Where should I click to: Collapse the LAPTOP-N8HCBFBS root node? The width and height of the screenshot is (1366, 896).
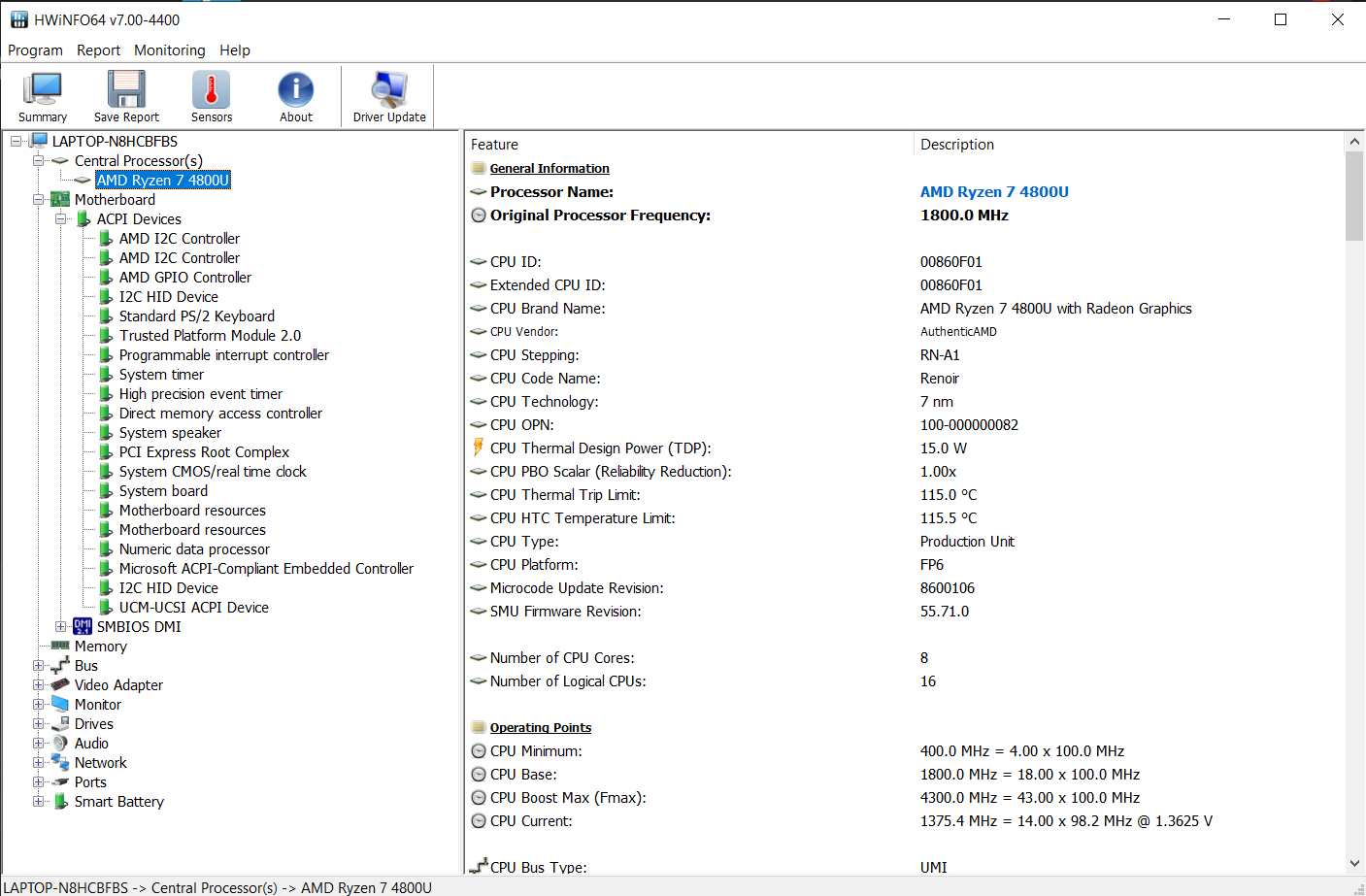click(16, 142)
